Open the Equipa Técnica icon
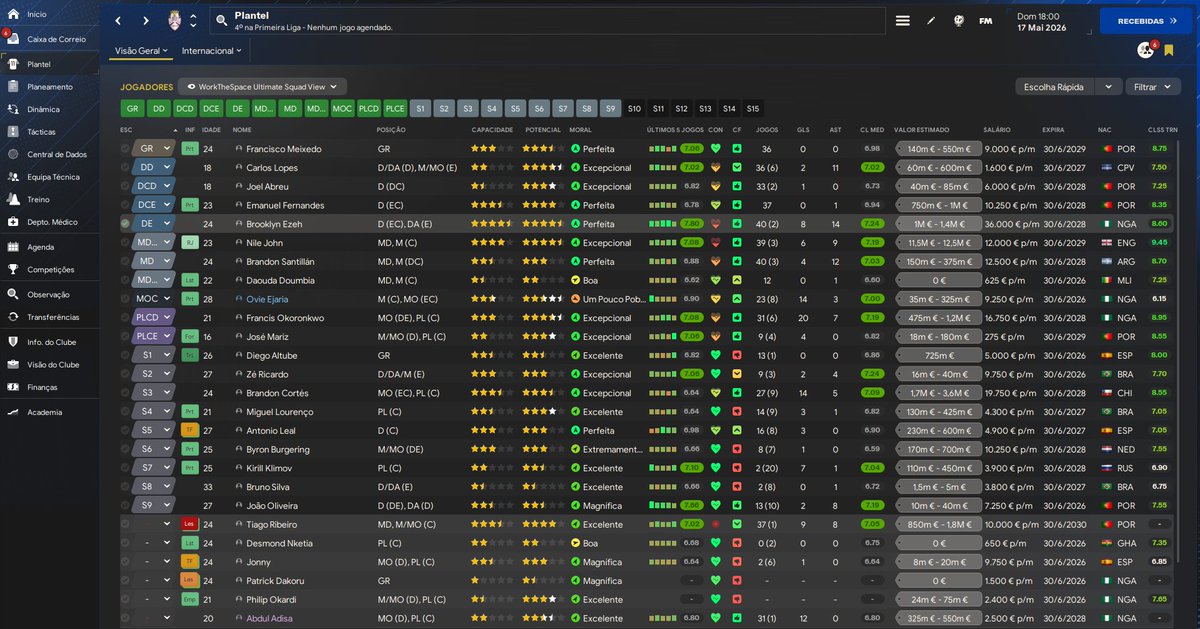Image resolution: width=1200 pixels, height=629 pixels. [12, 177]
